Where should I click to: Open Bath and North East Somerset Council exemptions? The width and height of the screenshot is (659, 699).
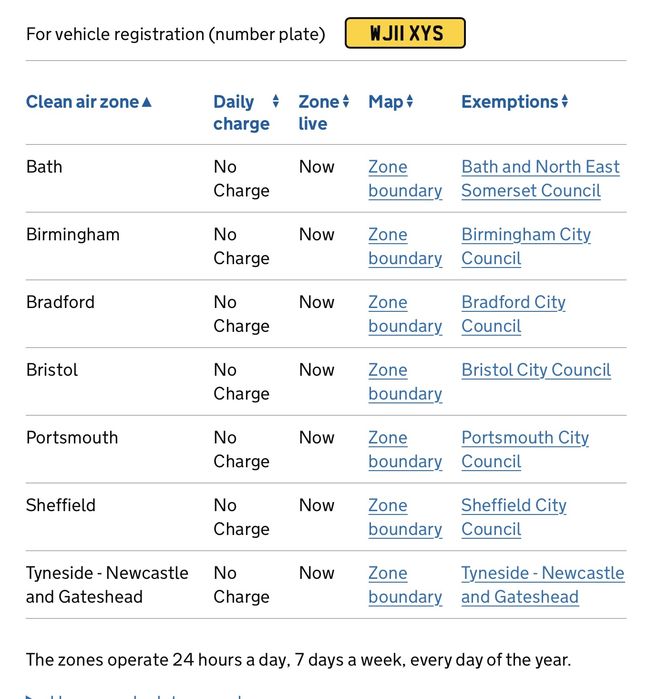pyautogui.click(x=540, y=179)
